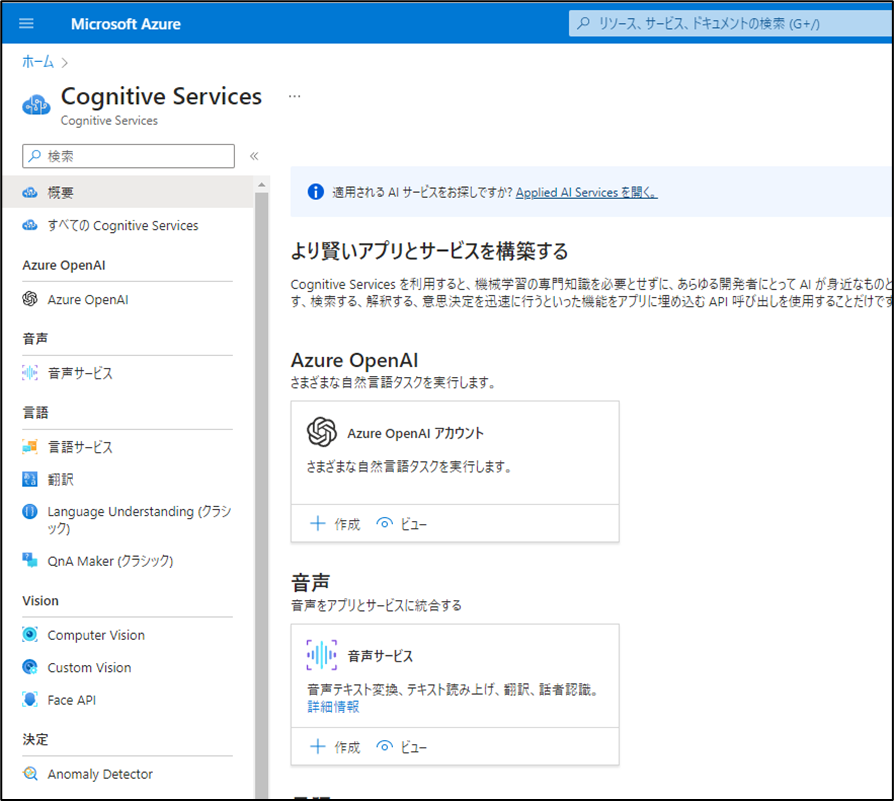Click the 翻訳 translator icon
The height and width of the screenshot is (801, 894).
pos(30,479)
